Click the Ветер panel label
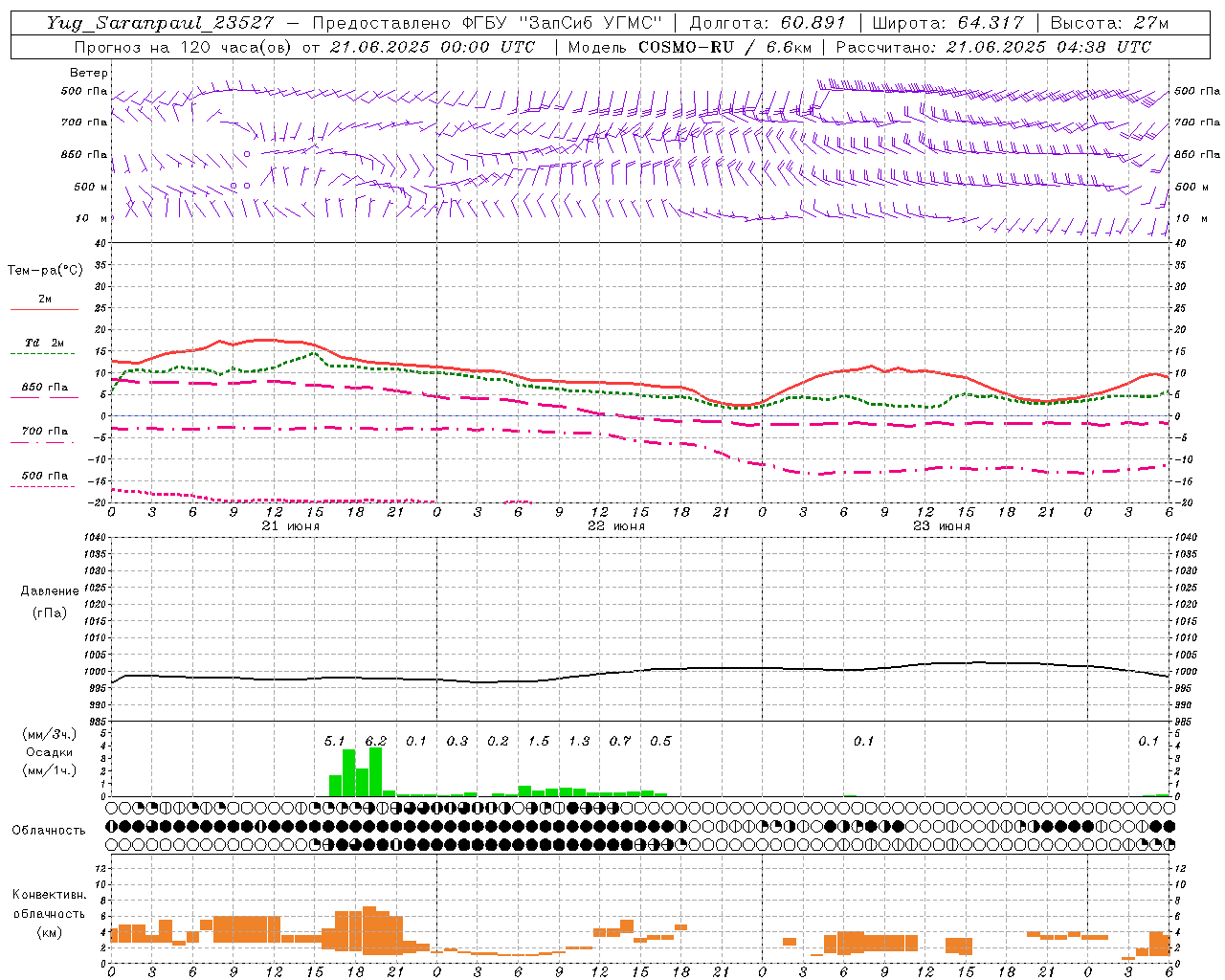 tap(89, 73)
